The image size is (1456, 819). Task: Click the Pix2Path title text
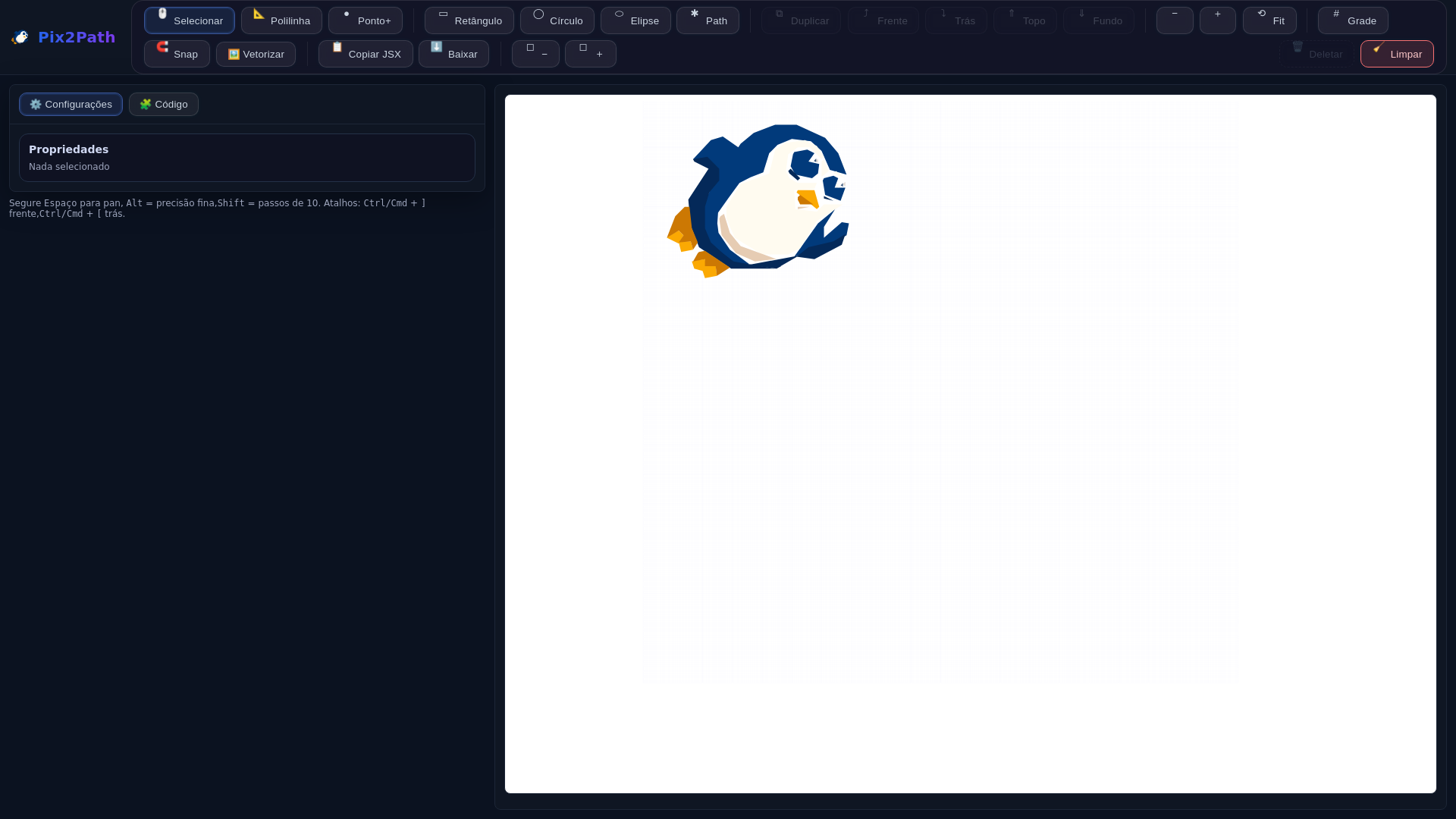pos(77,37)
